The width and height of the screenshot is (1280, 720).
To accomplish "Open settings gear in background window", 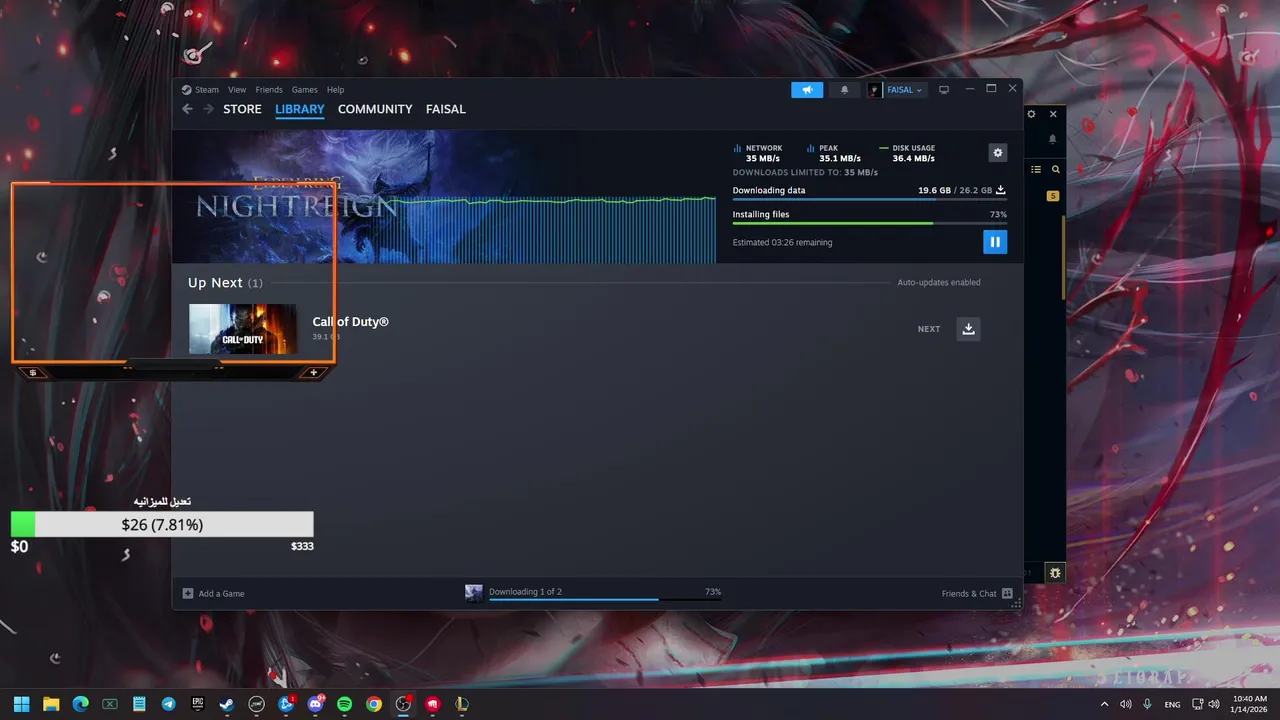I will [1032, 115].
